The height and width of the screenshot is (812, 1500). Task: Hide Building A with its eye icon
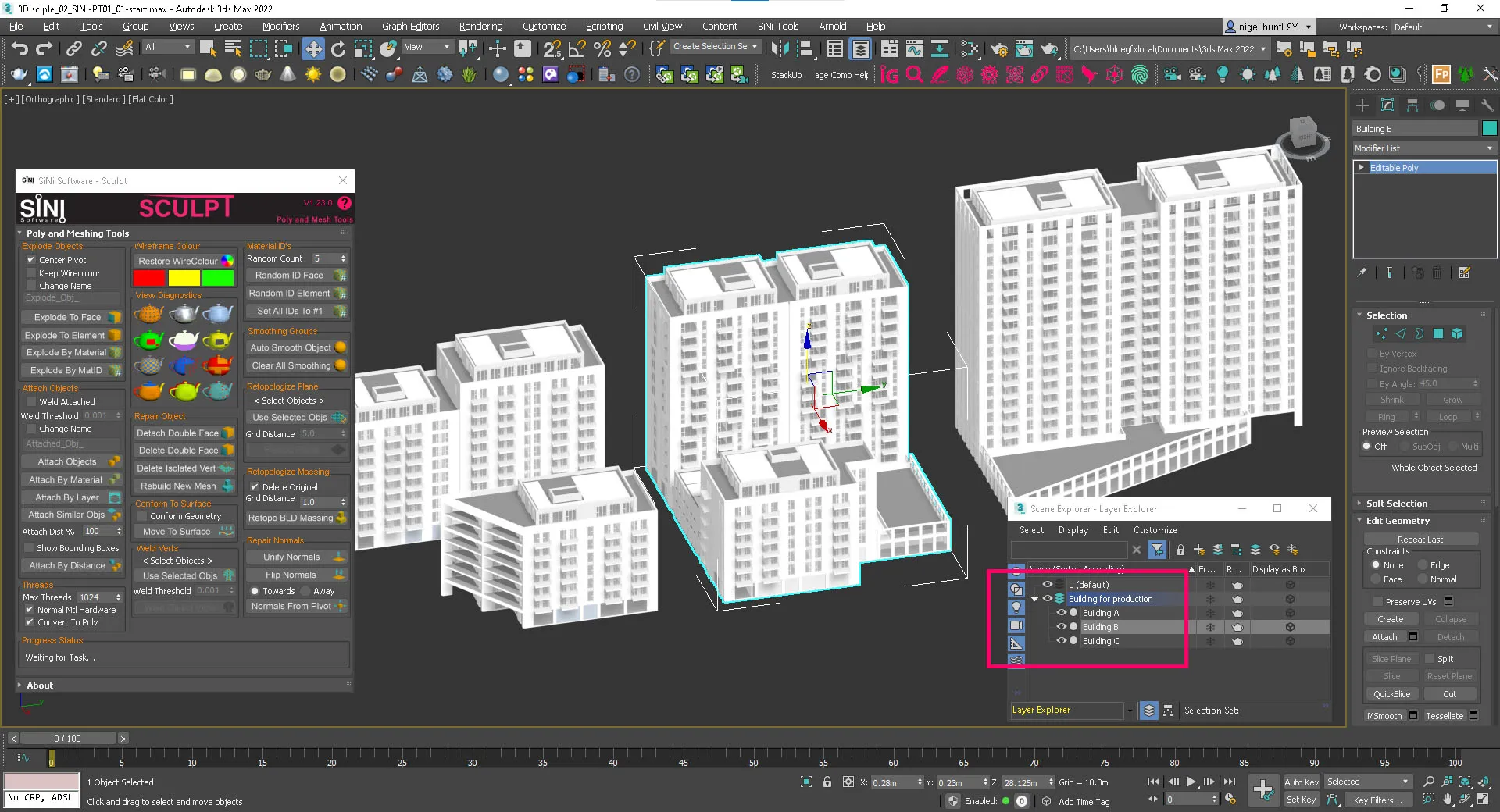tap(1061, 613)
